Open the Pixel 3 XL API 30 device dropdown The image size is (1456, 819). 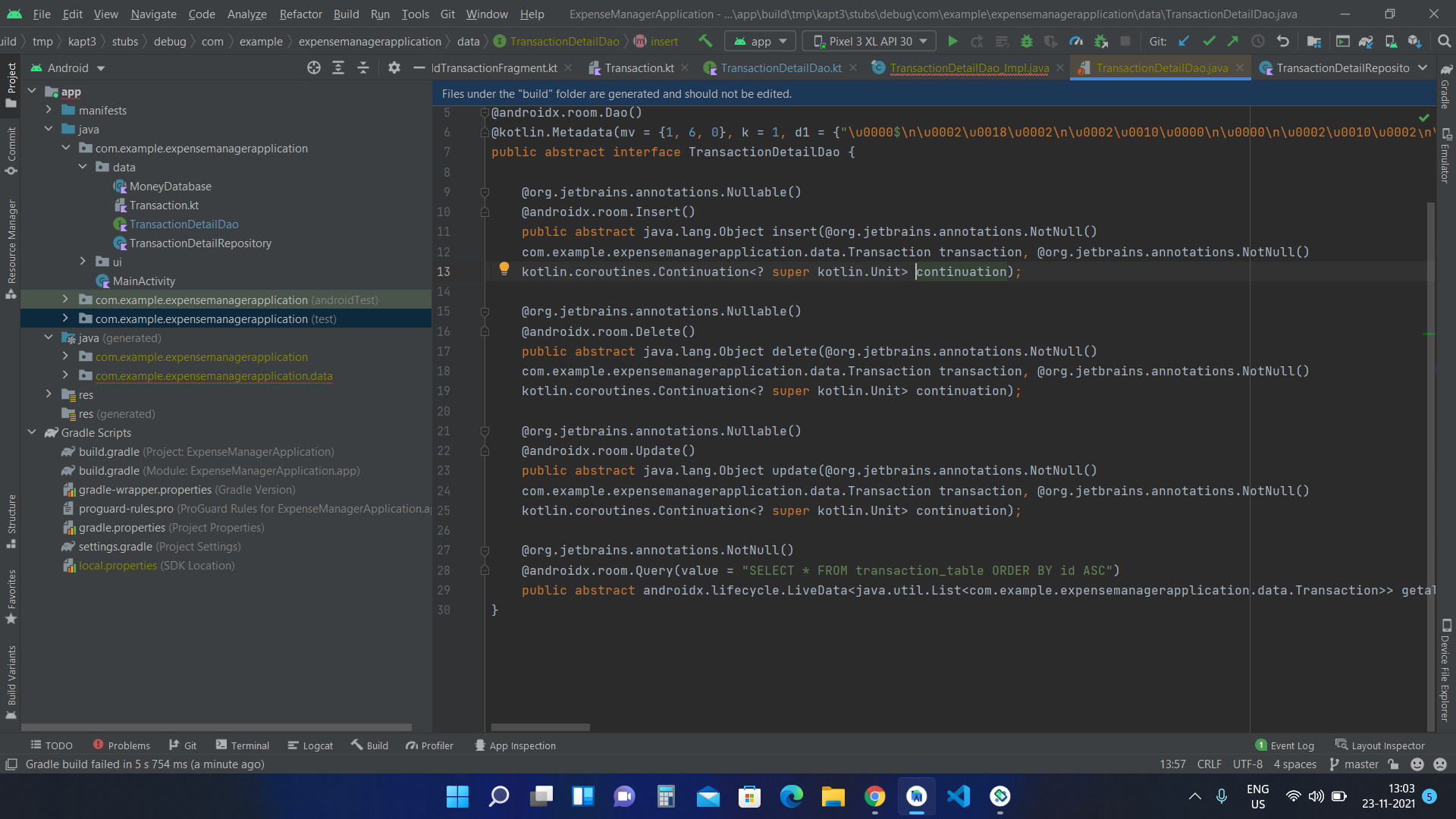coord(870,41)
